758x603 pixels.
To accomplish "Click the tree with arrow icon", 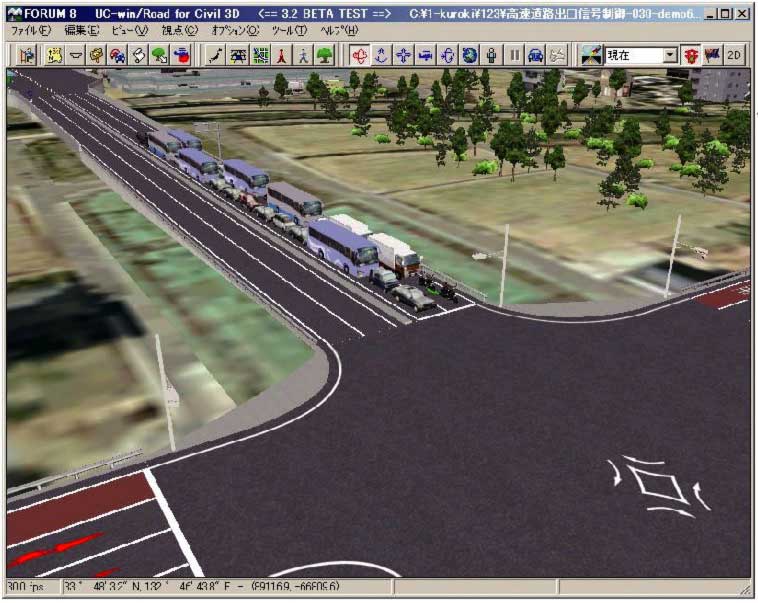I will pos(160,56).
